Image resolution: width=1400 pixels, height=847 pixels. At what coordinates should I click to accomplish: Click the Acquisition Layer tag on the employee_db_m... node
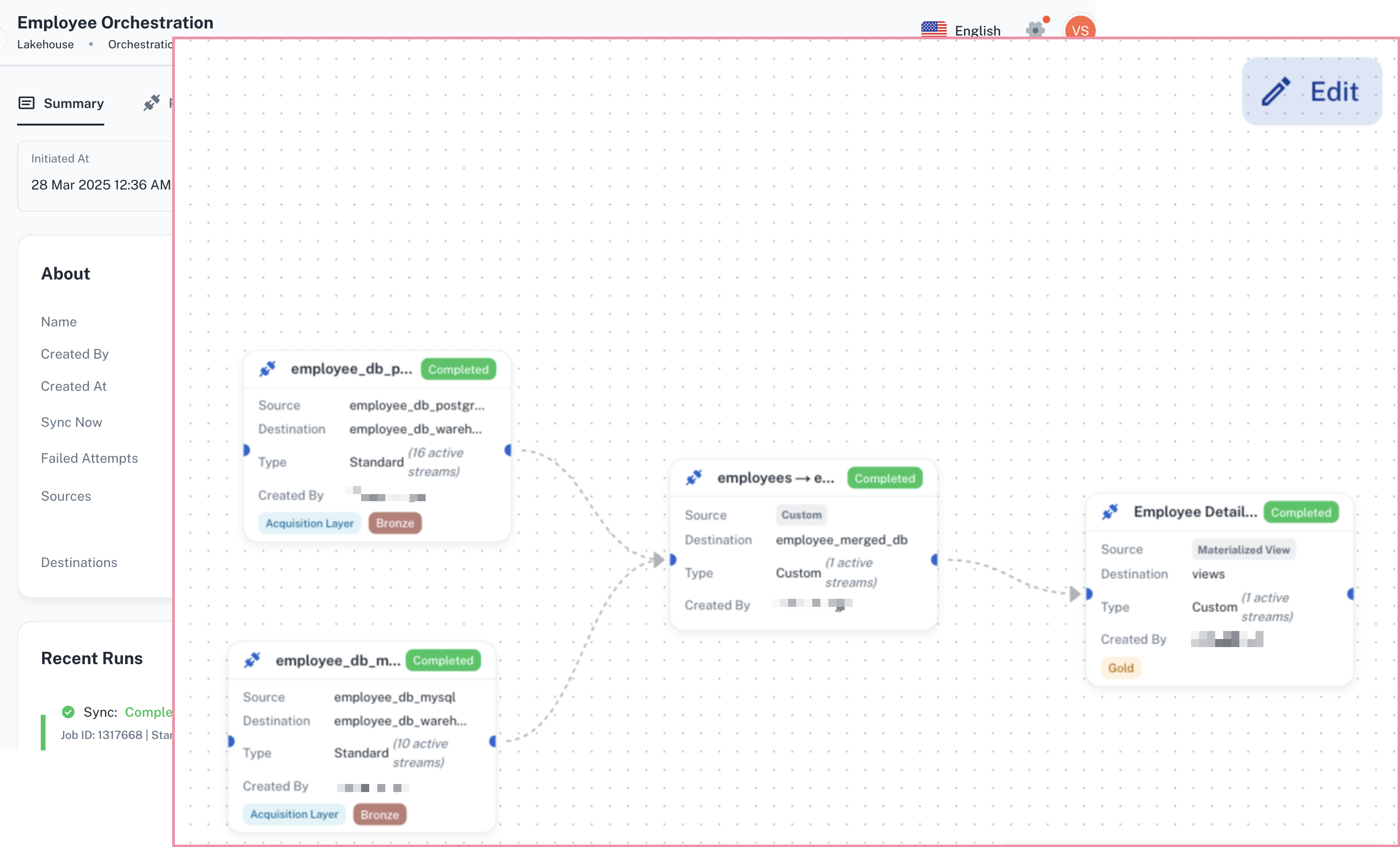point(294,814)
